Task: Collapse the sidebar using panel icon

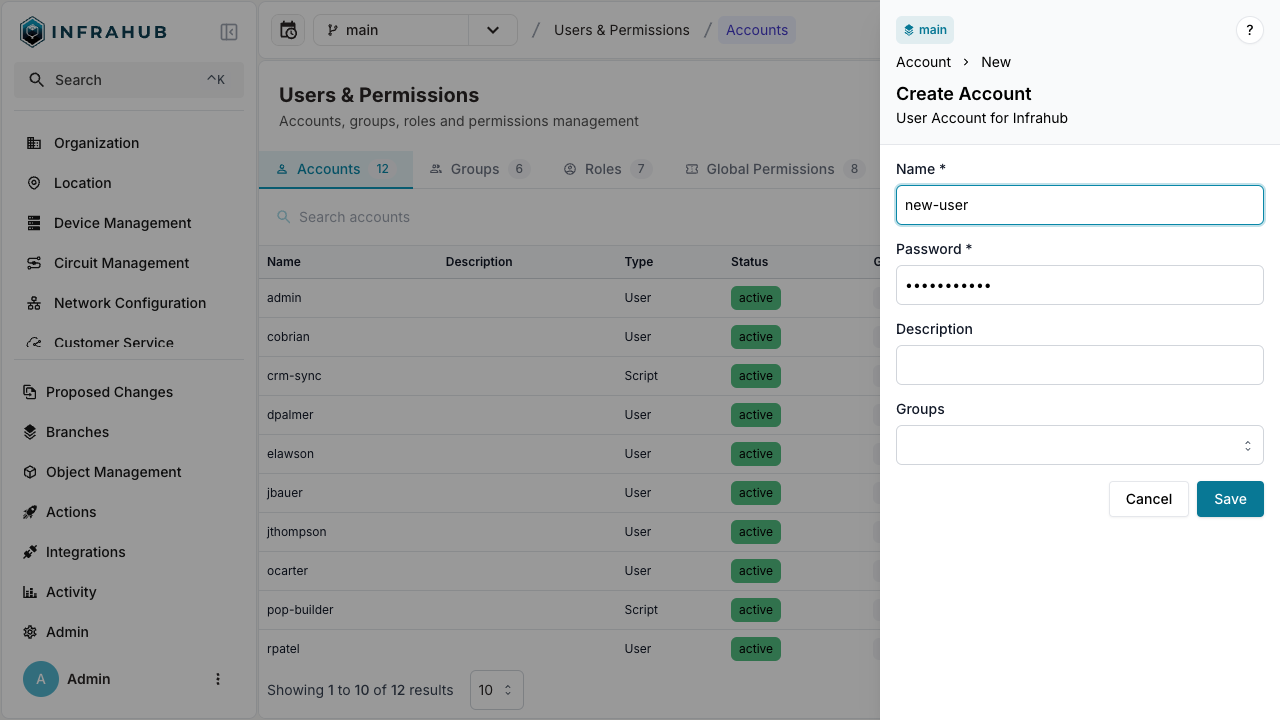Action: [229, 32]
